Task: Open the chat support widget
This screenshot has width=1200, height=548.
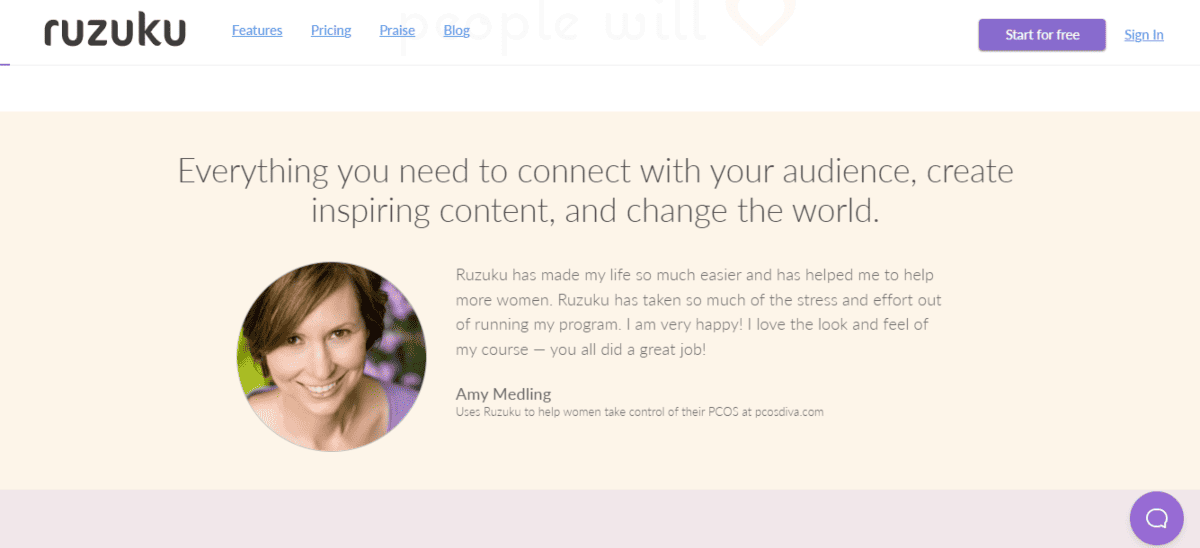Action: click(x=1156, y=518)
